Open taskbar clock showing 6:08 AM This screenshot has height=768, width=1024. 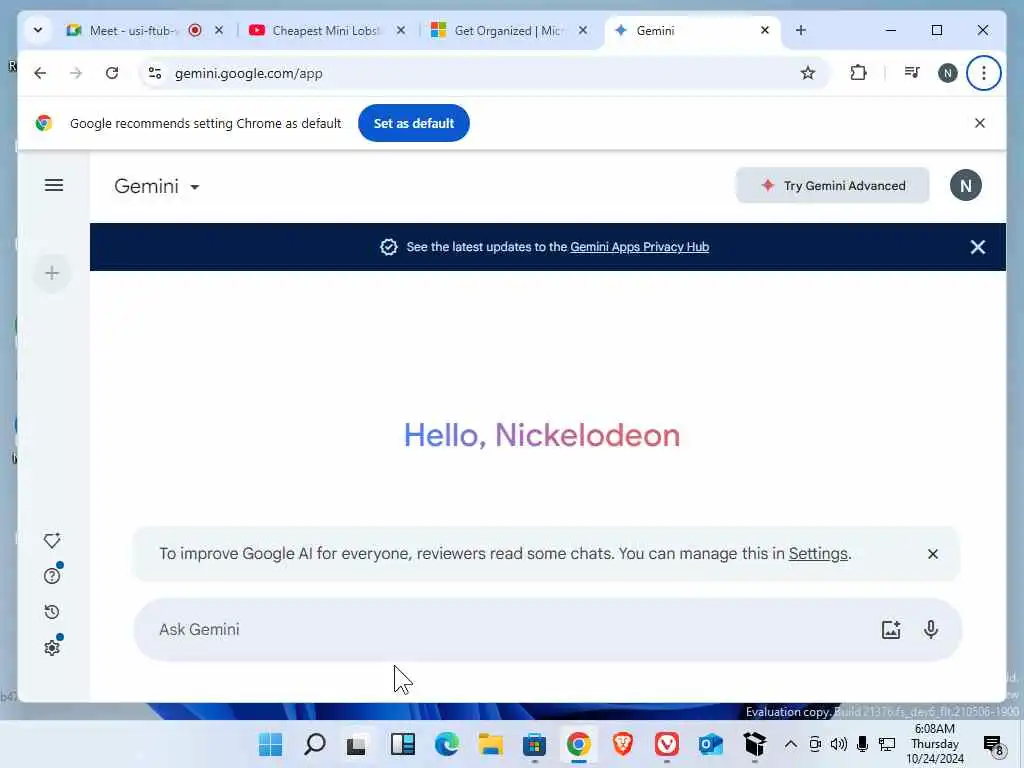pos(935,744)
